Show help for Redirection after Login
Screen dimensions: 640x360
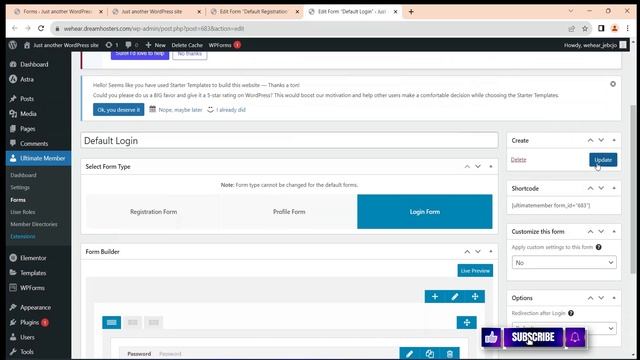pyautogui.click(x=571, y=313)
